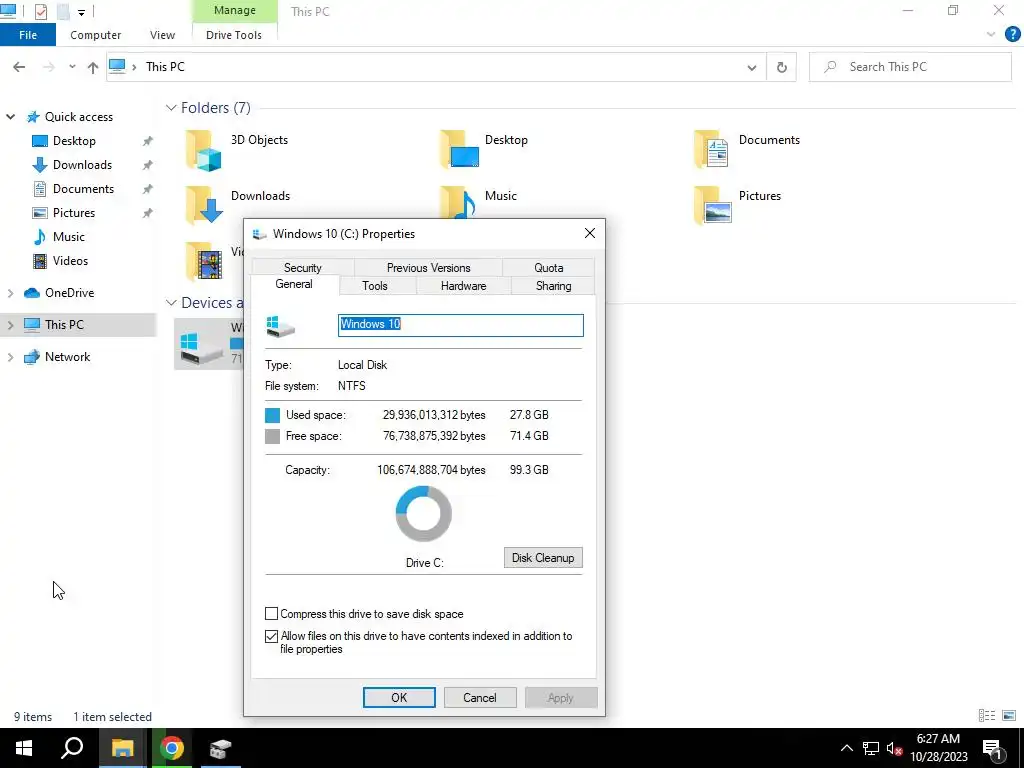Collapse the Folders (7) group
1024x768 pixels.
(171, 108)
